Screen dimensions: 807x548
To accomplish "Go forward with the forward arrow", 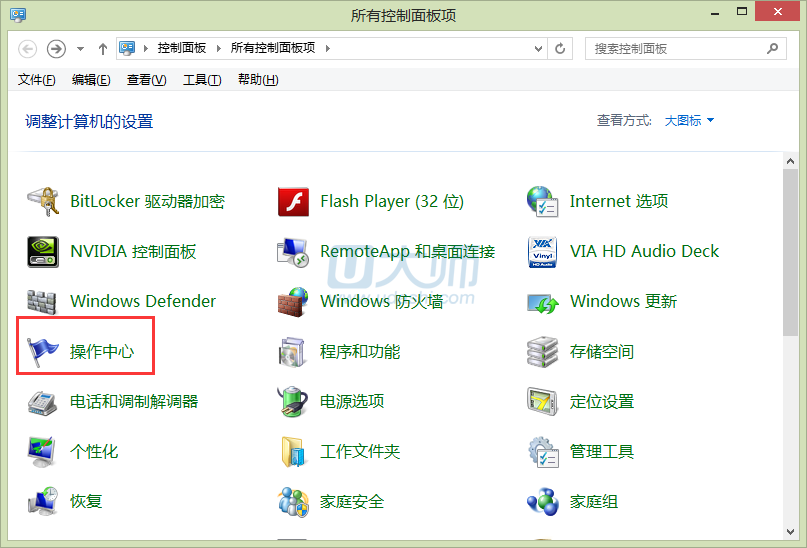I will click(56, 49).
